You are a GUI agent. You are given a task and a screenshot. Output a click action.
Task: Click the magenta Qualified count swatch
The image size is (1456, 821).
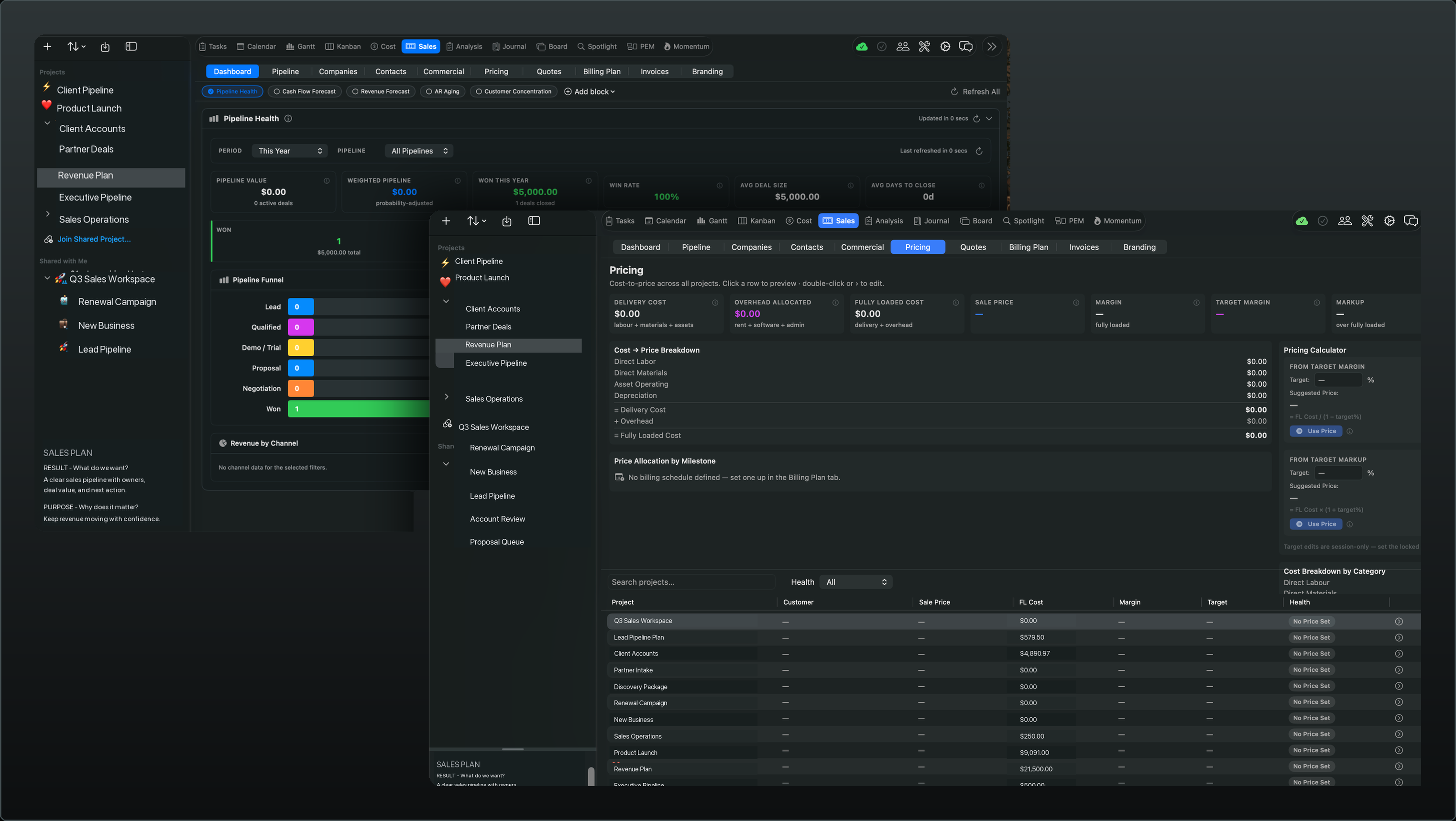300,327
